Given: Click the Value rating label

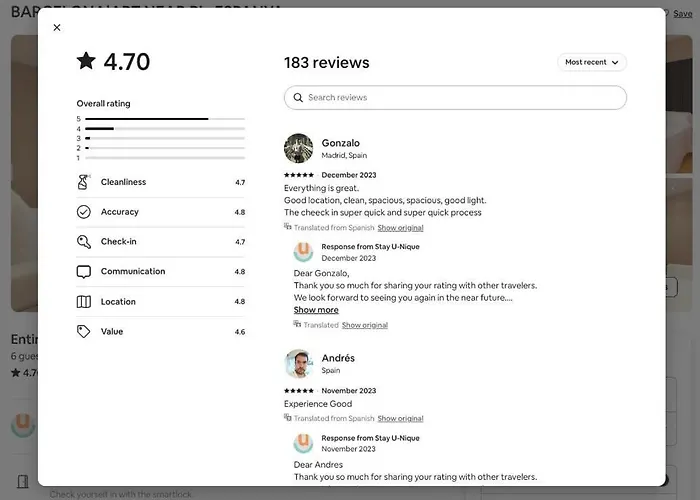Looking at the screenshot, I should coord(112,331).
